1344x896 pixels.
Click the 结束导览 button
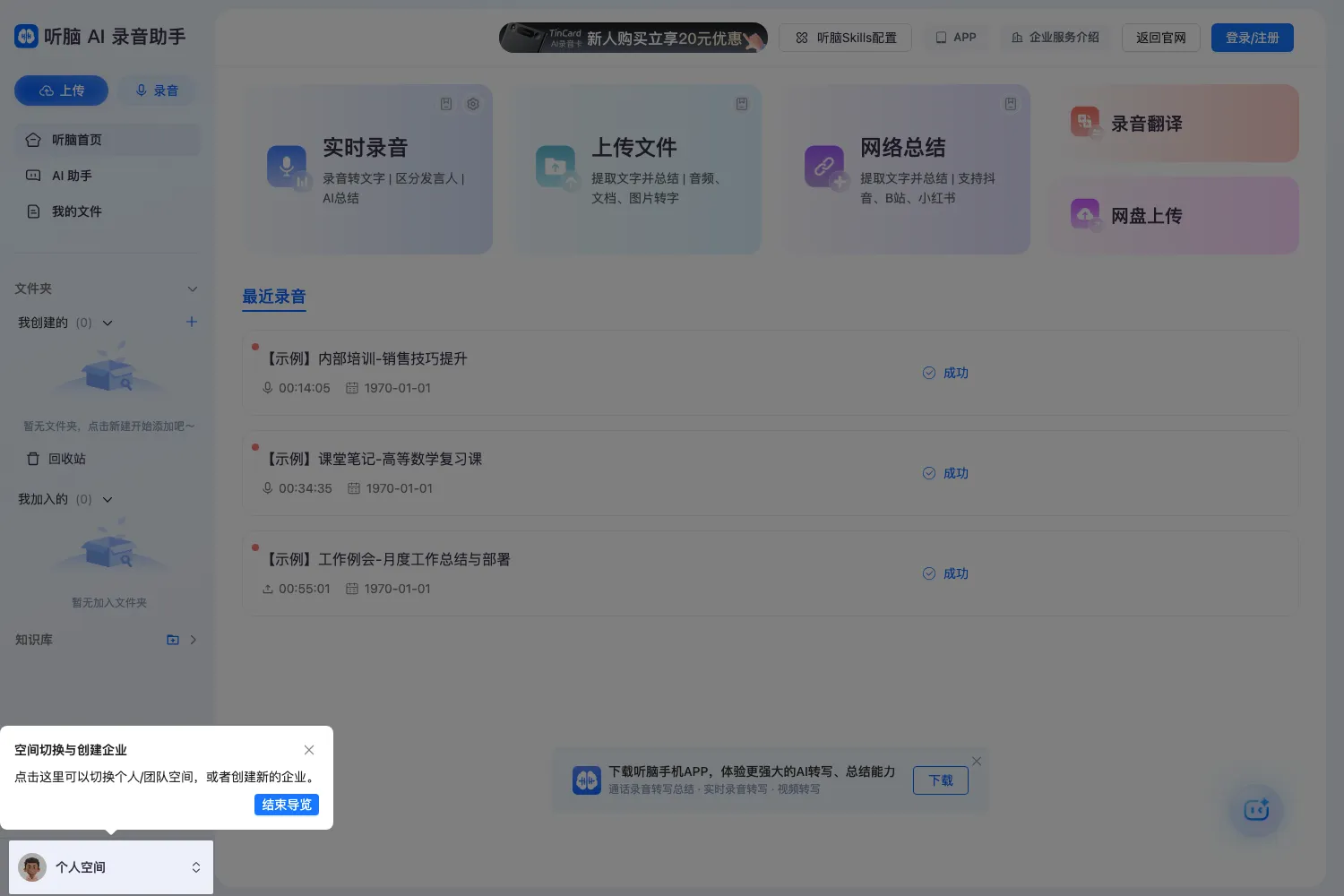(x=287, y=805)
